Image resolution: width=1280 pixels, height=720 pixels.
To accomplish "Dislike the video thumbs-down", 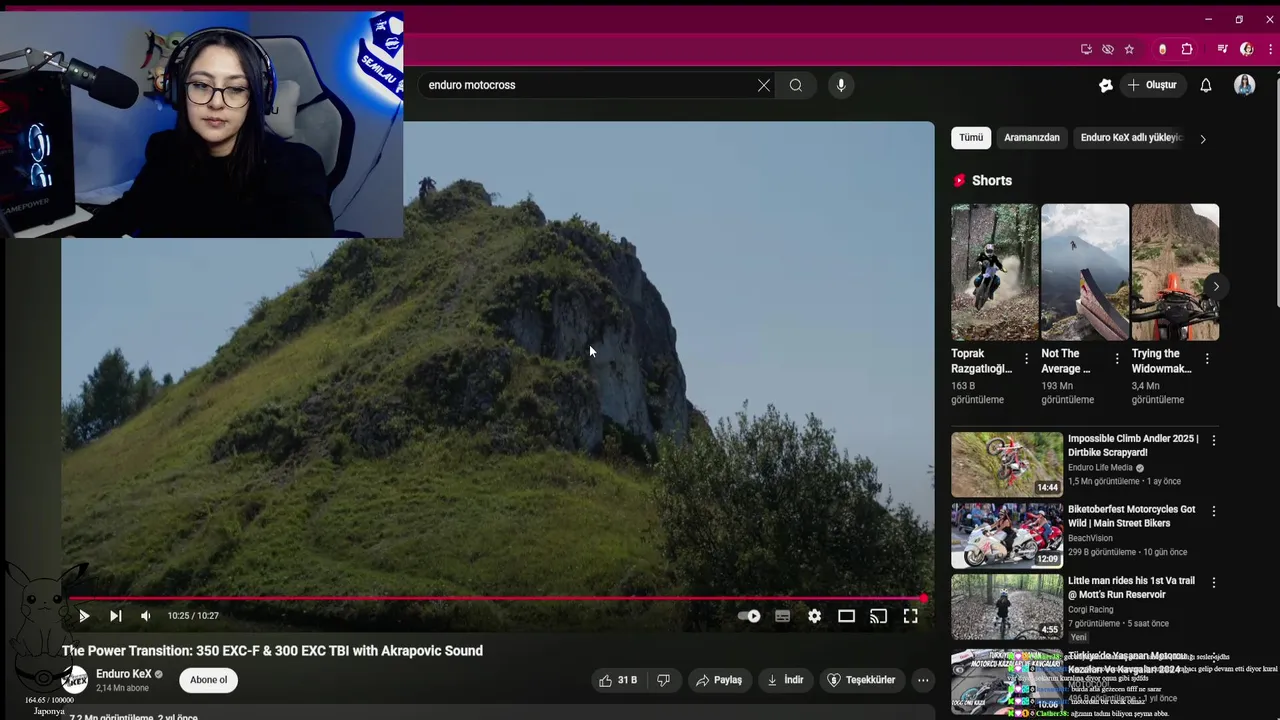I will click(x=663, y=680).
